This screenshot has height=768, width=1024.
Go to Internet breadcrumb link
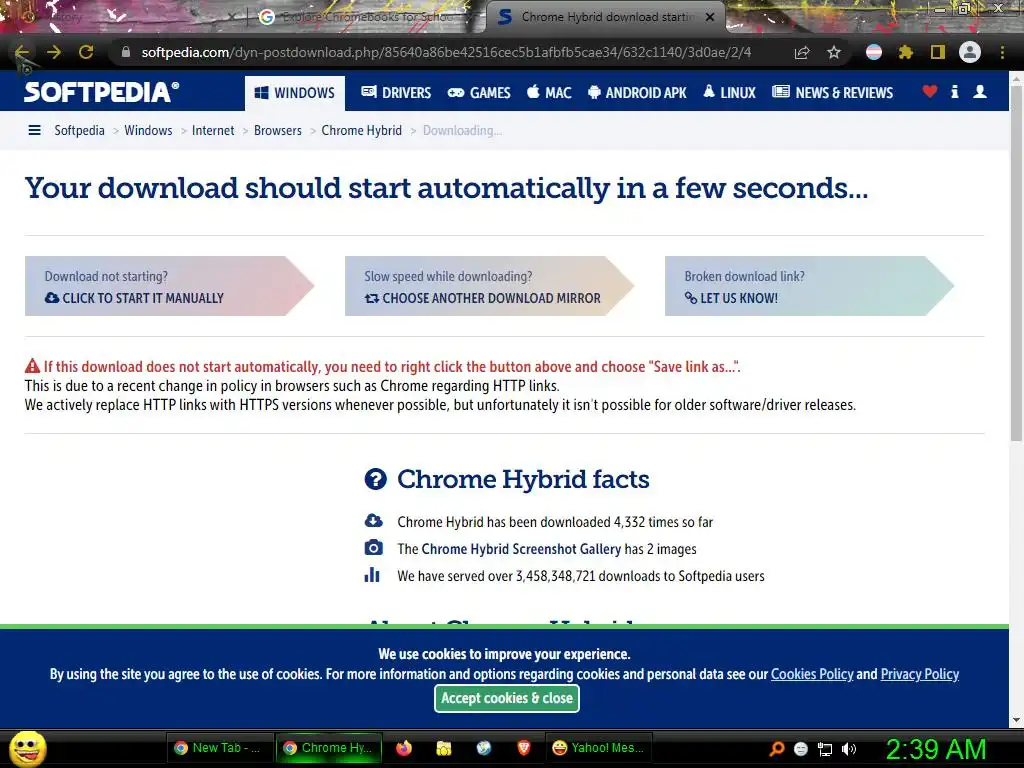(x=213, y=131)
